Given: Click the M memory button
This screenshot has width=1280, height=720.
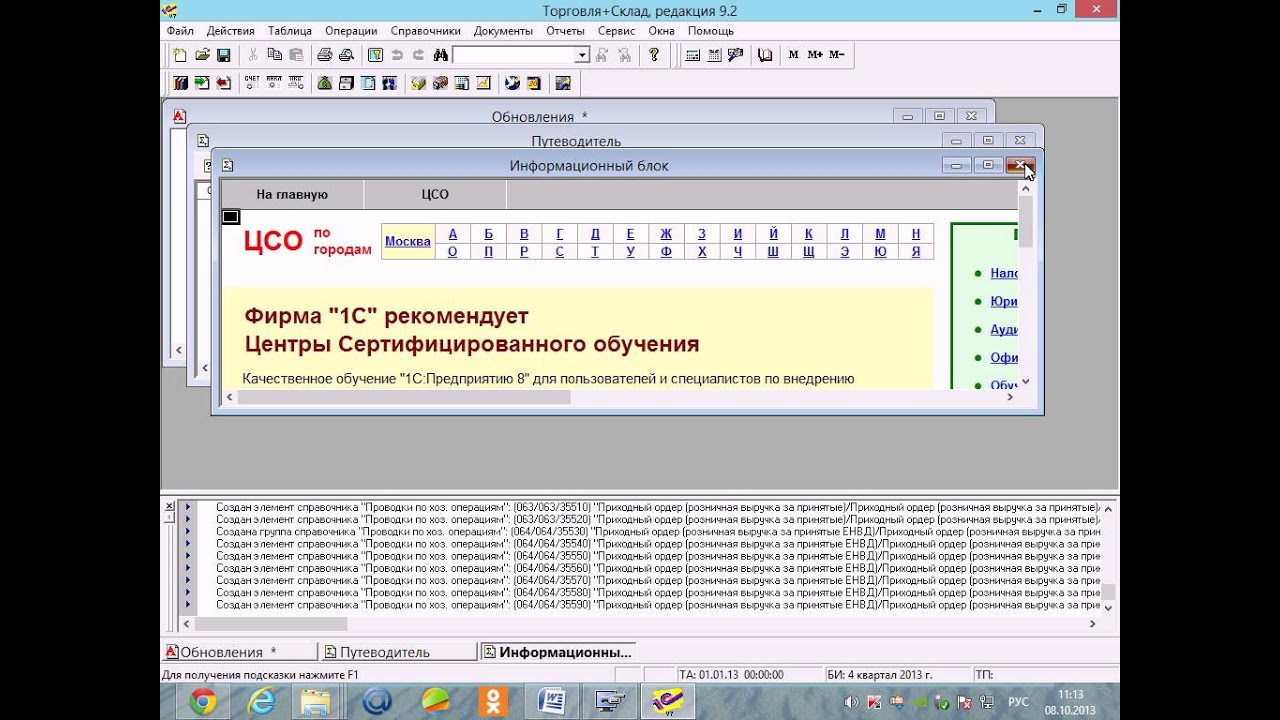Looking at the screenshot, I should click(793, 55).
